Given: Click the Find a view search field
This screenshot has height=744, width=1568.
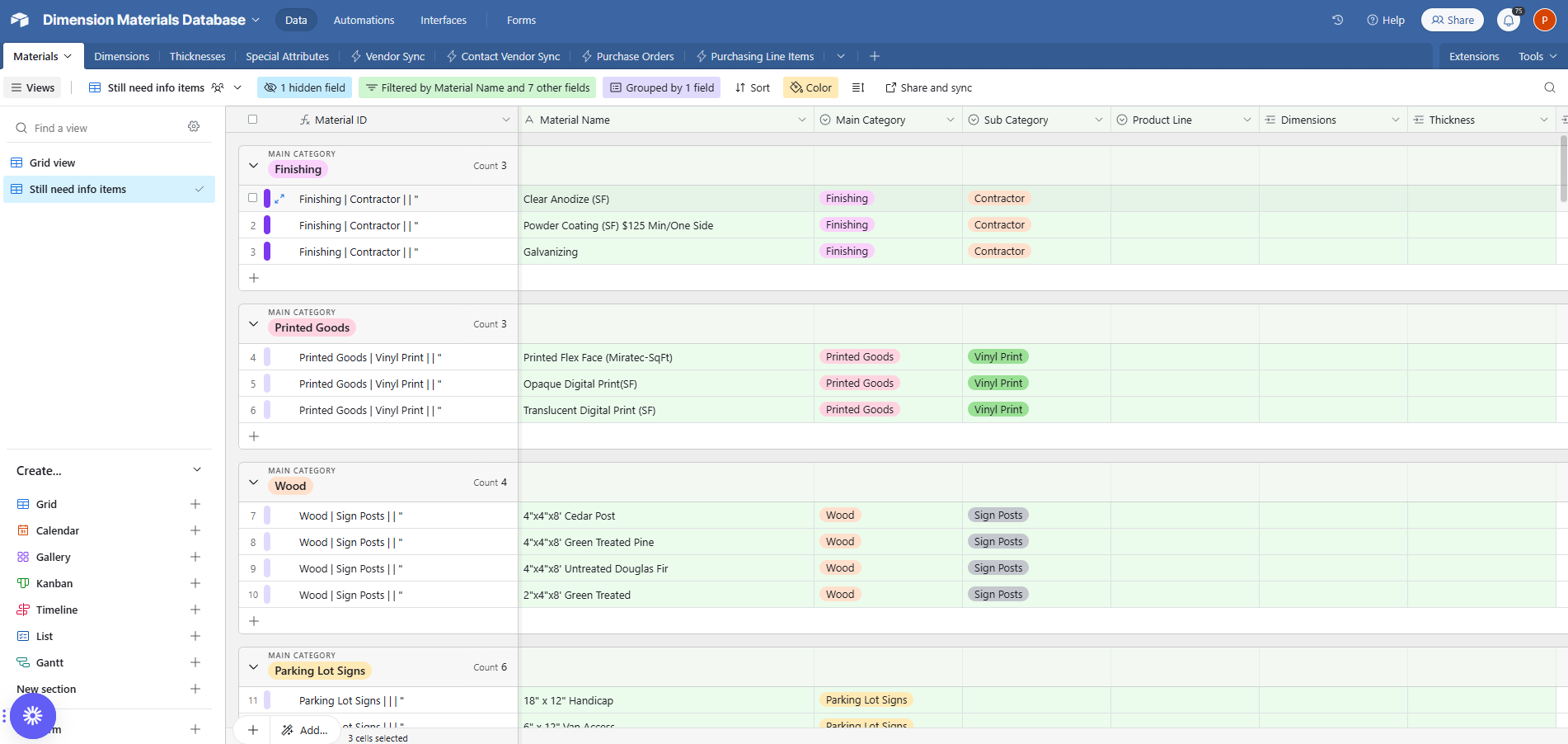Looking at the screenshot, I should [97, 128].
